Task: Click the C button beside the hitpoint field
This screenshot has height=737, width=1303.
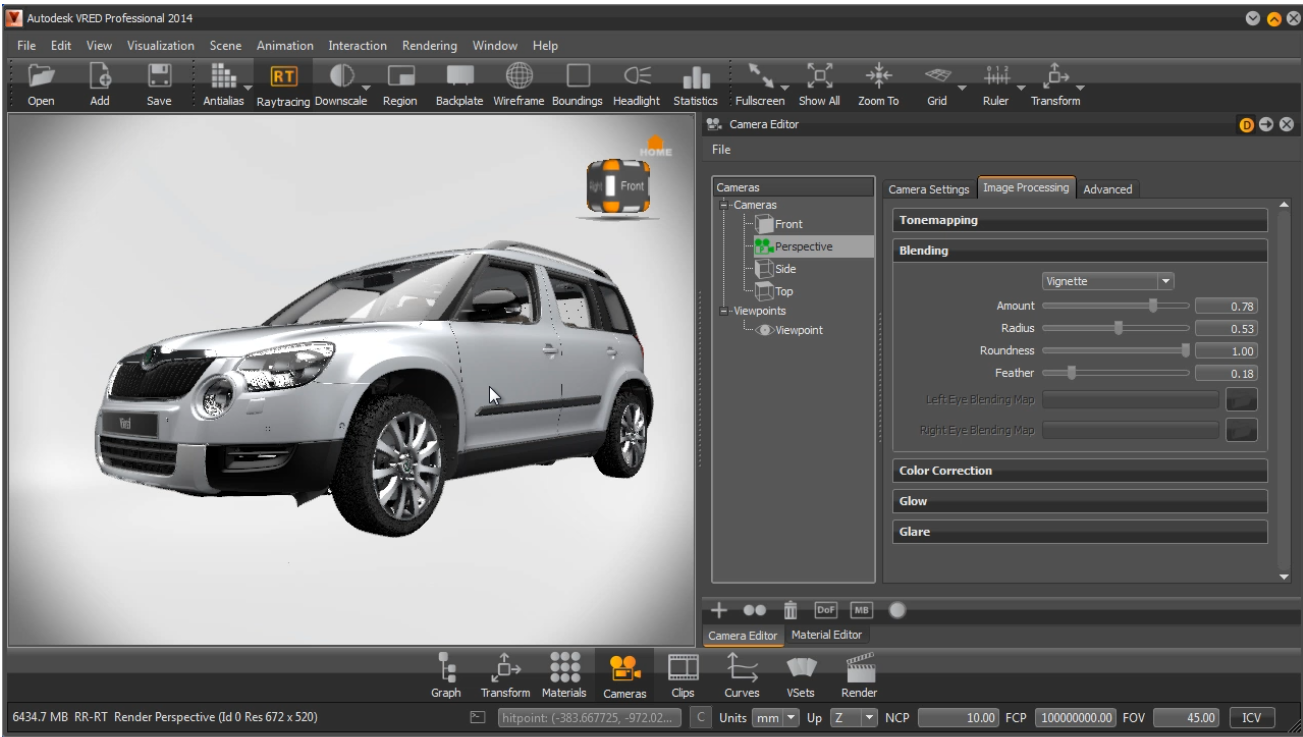Action: [x=702, y=718]
